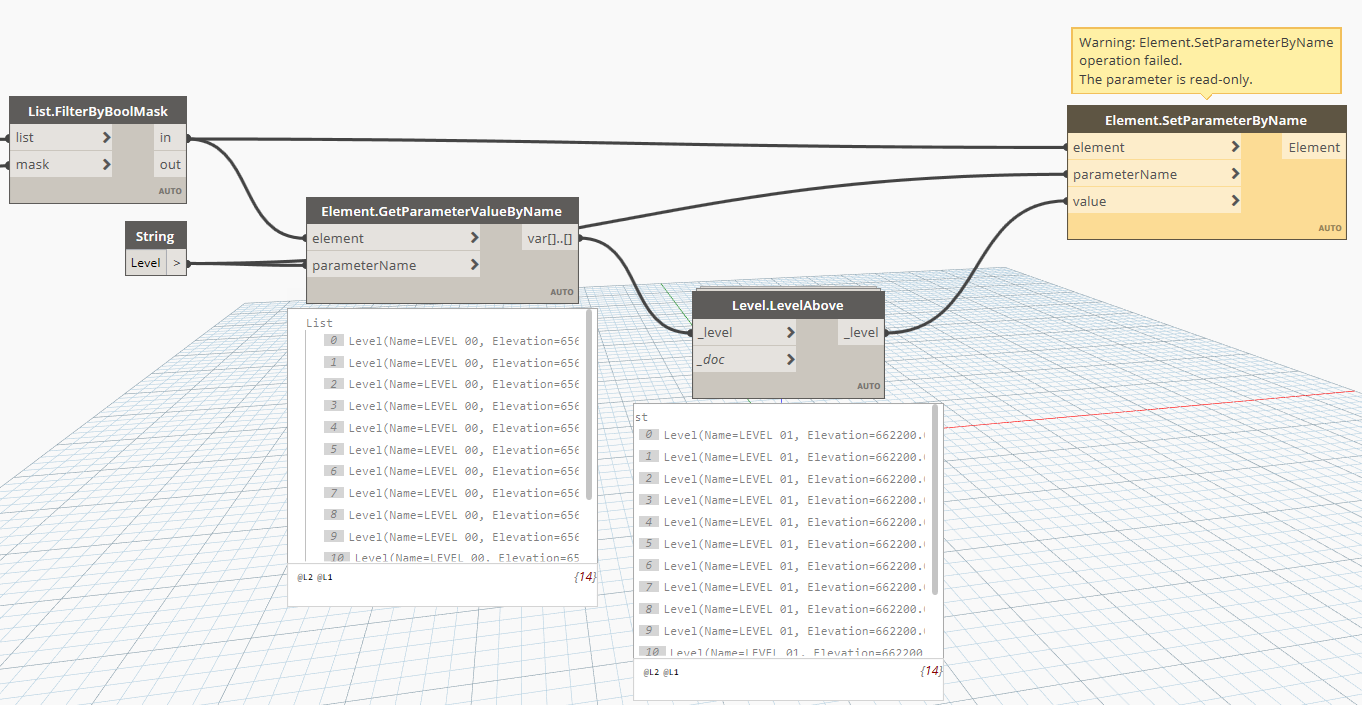Select index 3 row in the LEVEL 00 preview
1362x705 pixels.
point(452,406)
